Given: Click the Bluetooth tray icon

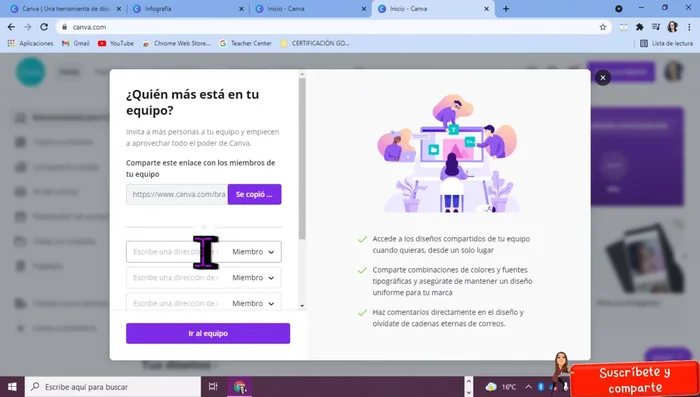Looking at the screenshot, I should pyautogui.click(x=541, y=387).
